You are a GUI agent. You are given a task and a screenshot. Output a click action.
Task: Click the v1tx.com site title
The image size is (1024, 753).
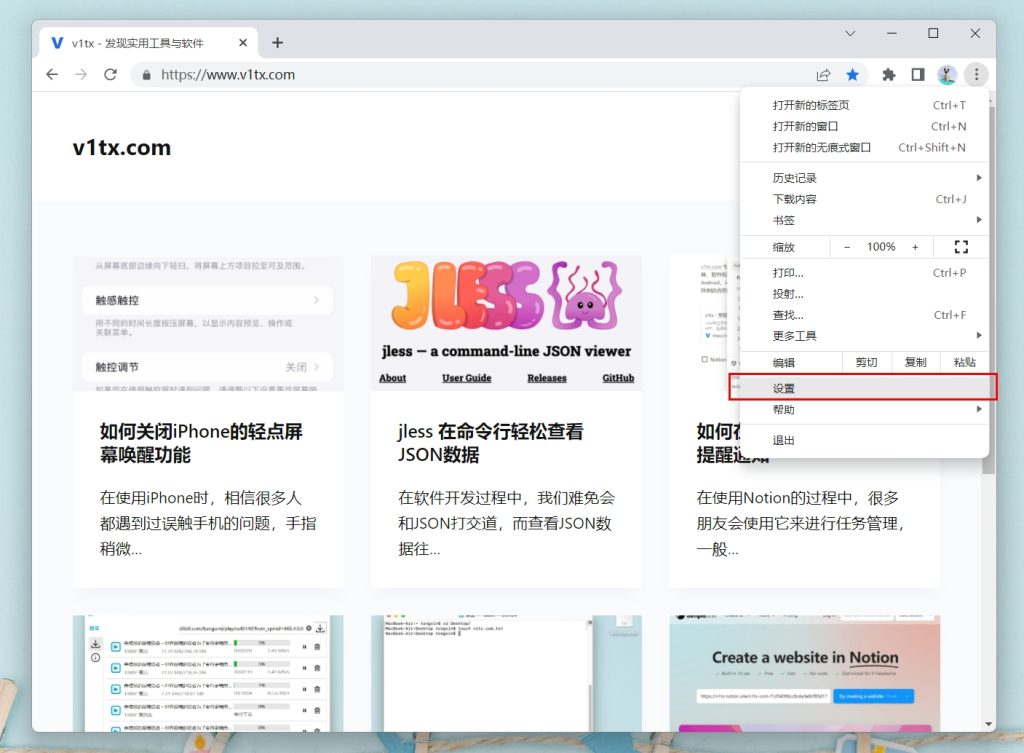coord(121,148)
